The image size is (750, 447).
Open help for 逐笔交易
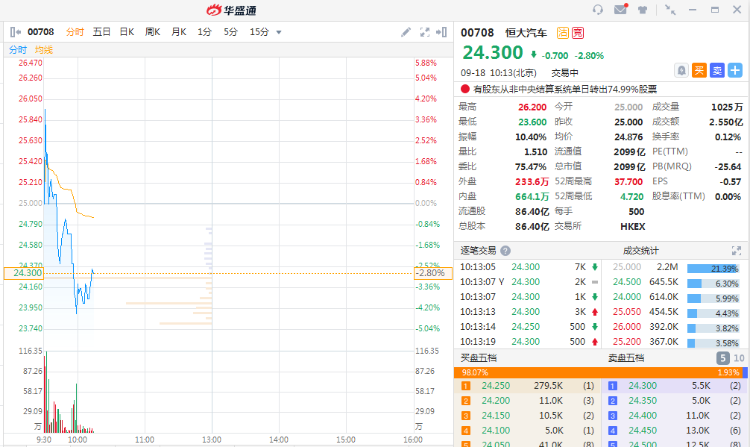505,251
